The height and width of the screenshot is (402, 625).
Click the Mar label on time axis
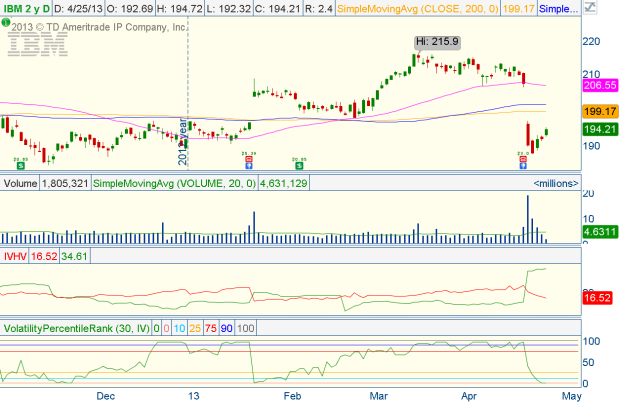coord(378,396)
